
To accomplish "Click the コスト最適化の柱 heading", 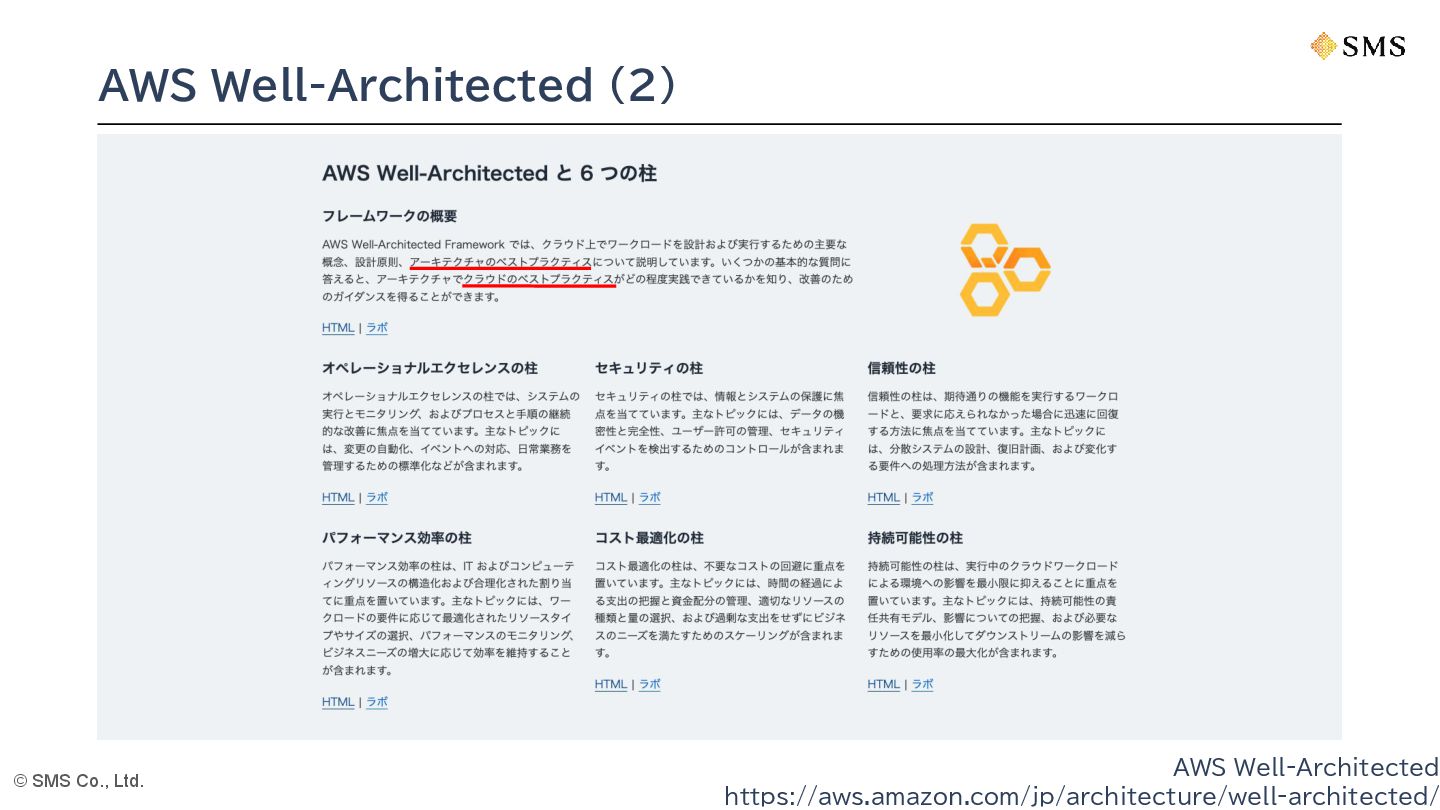I will [649, 538].
